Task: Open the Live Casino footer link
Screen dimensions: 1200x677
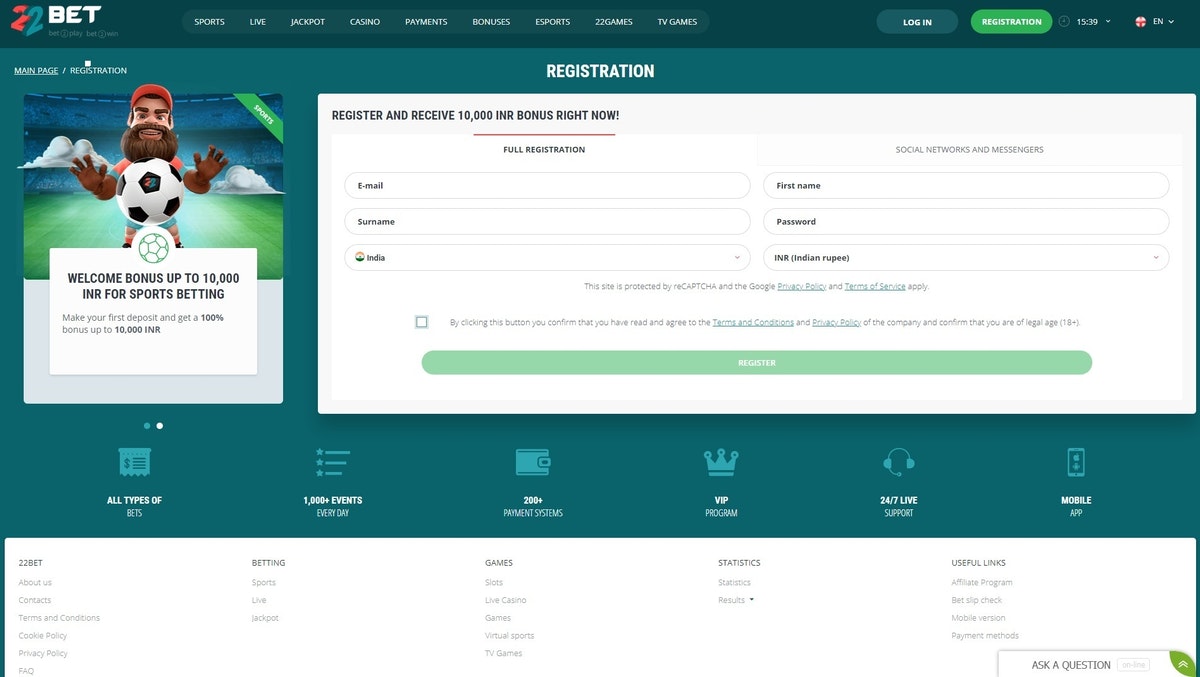Action: (x=505, y=600)
